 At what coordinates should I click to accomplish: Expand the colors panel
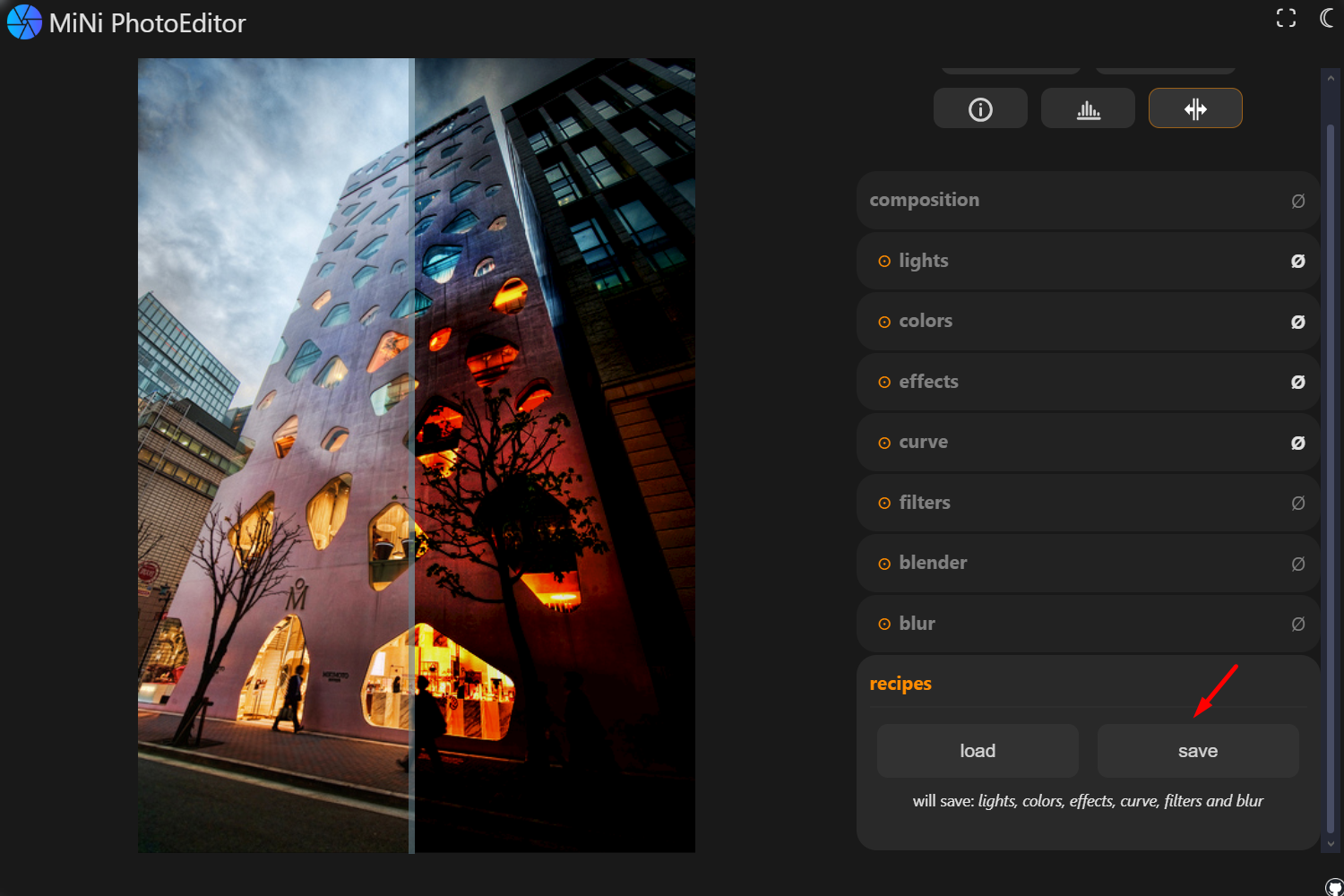pos(1088,321)
